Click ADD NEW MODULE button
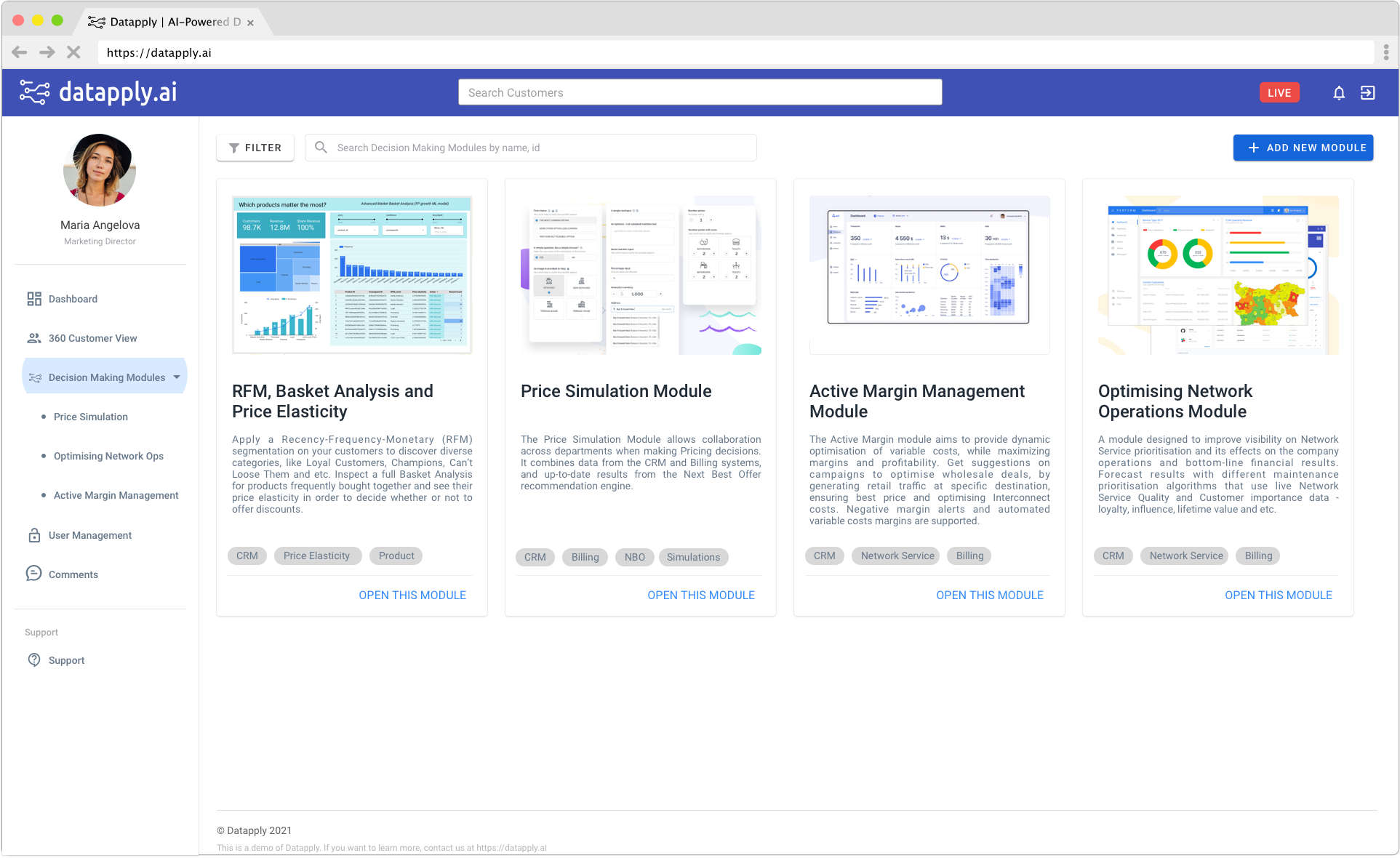Viewport: 1400px width, 858px height. pyautogui.click(x=1303, y=148)
